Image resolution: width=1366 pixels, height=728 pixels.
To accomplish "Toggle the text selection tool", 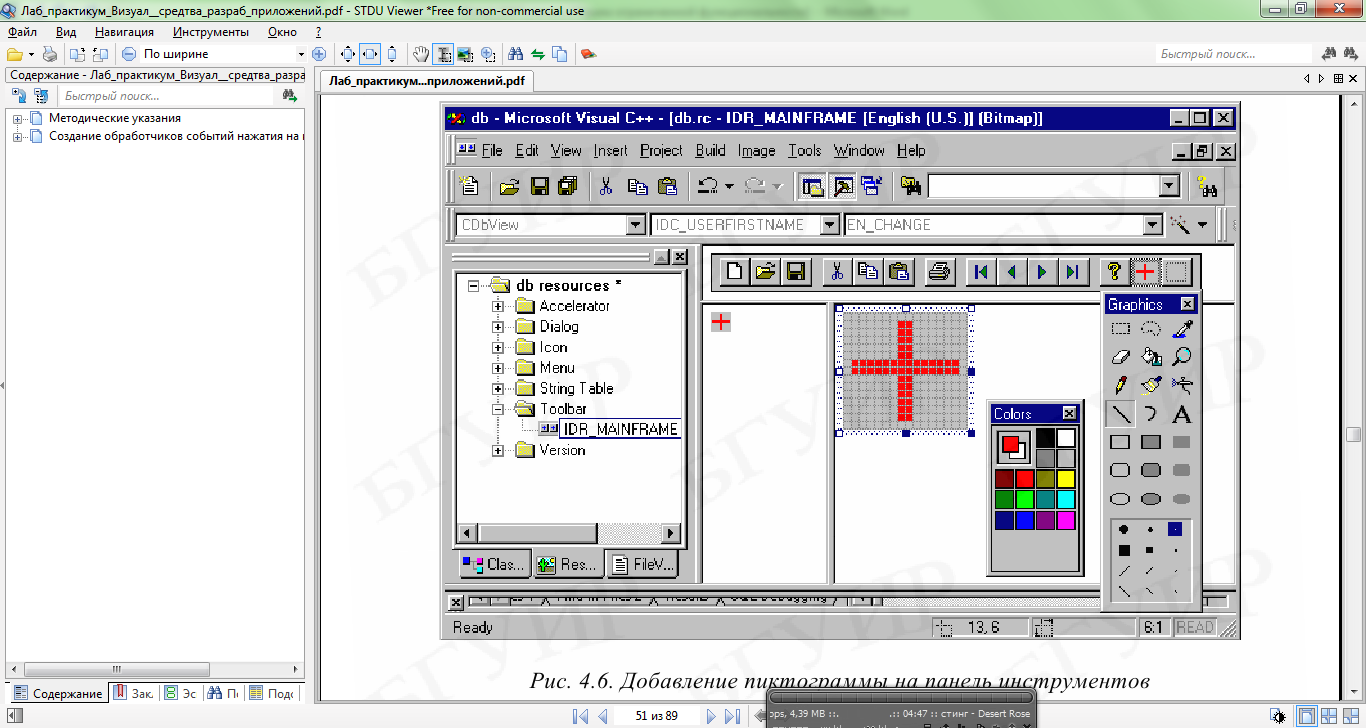I will tap(443, 54).
